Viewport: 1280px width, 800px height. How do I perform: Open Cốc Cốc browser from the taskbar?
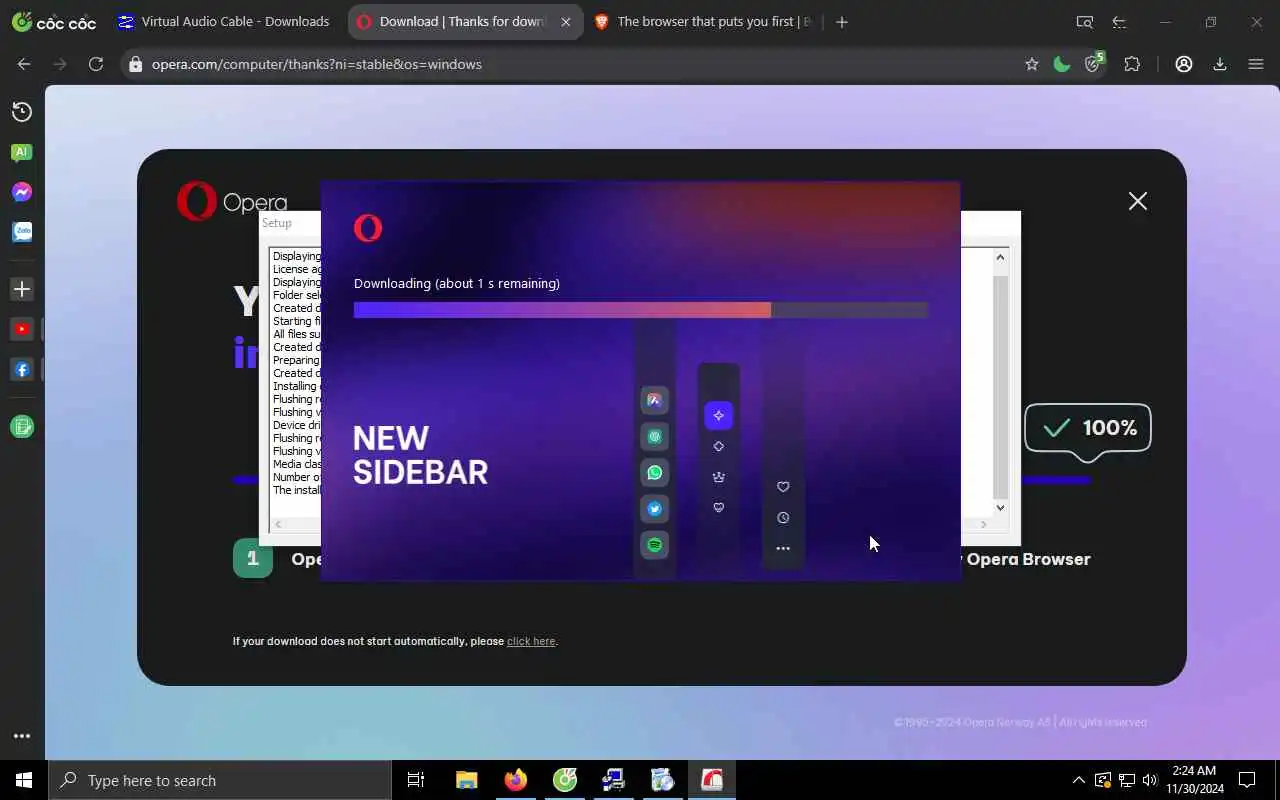point(565,780)
